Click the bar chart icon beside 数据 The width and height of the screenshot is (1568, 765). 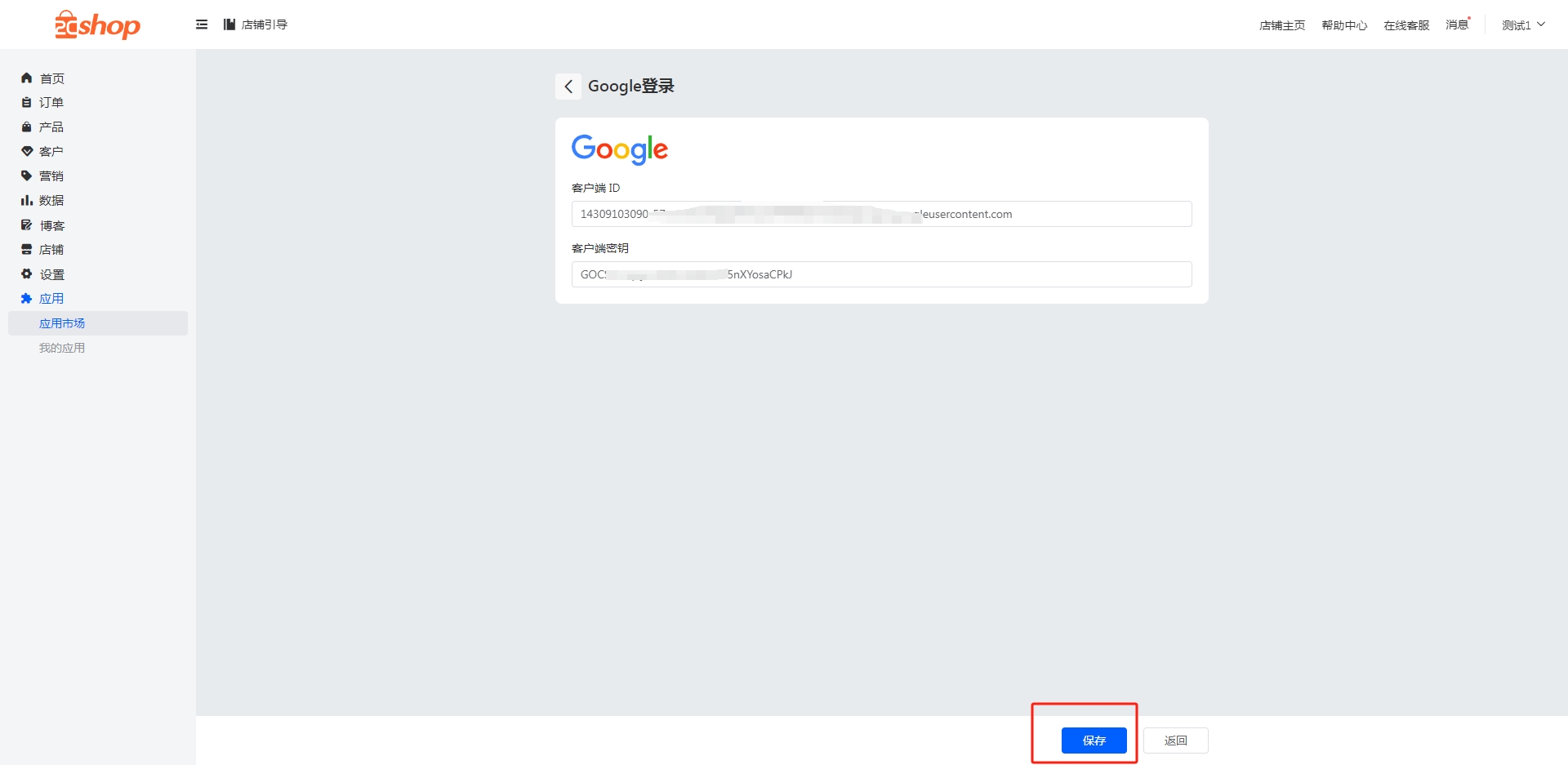click(x=26, y=201)
